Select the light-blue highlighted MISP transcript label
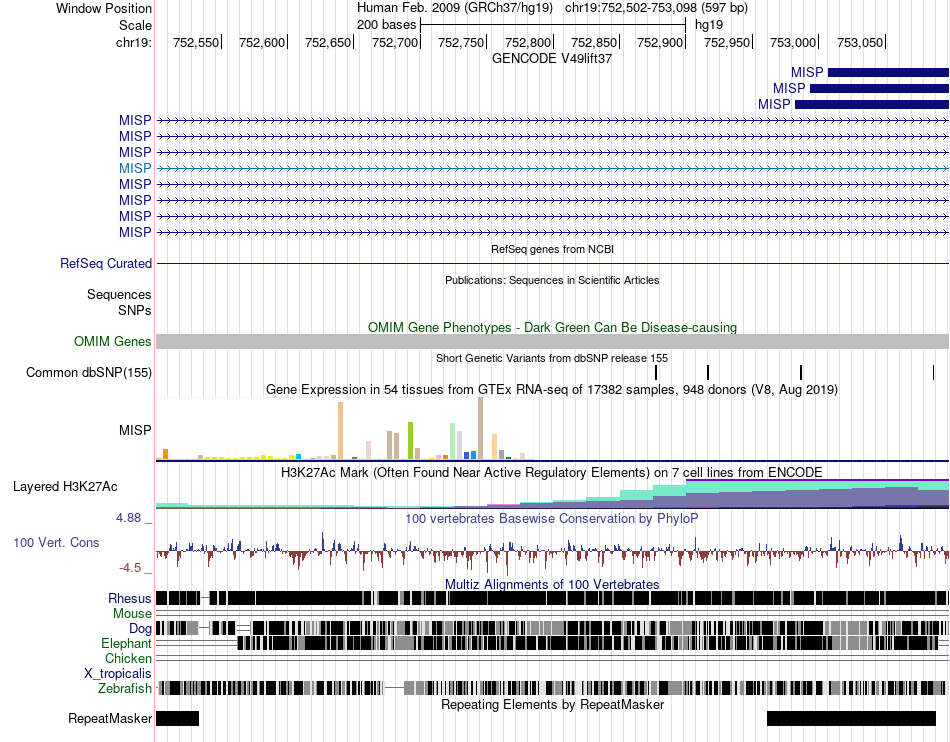The height and width of the screenshot is (742, 950). click(x=135, y=168)
